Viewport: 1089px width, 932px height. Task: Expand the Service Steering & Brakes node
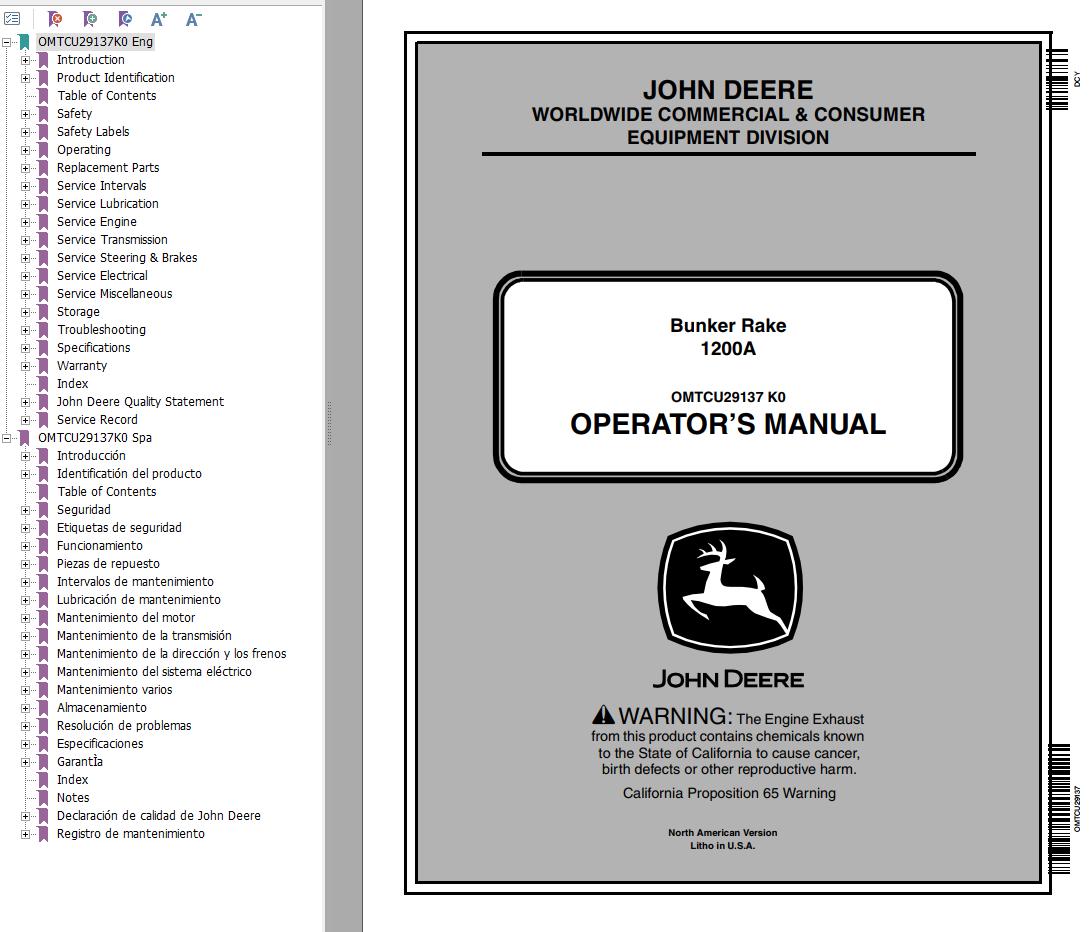tap(25, 258)
